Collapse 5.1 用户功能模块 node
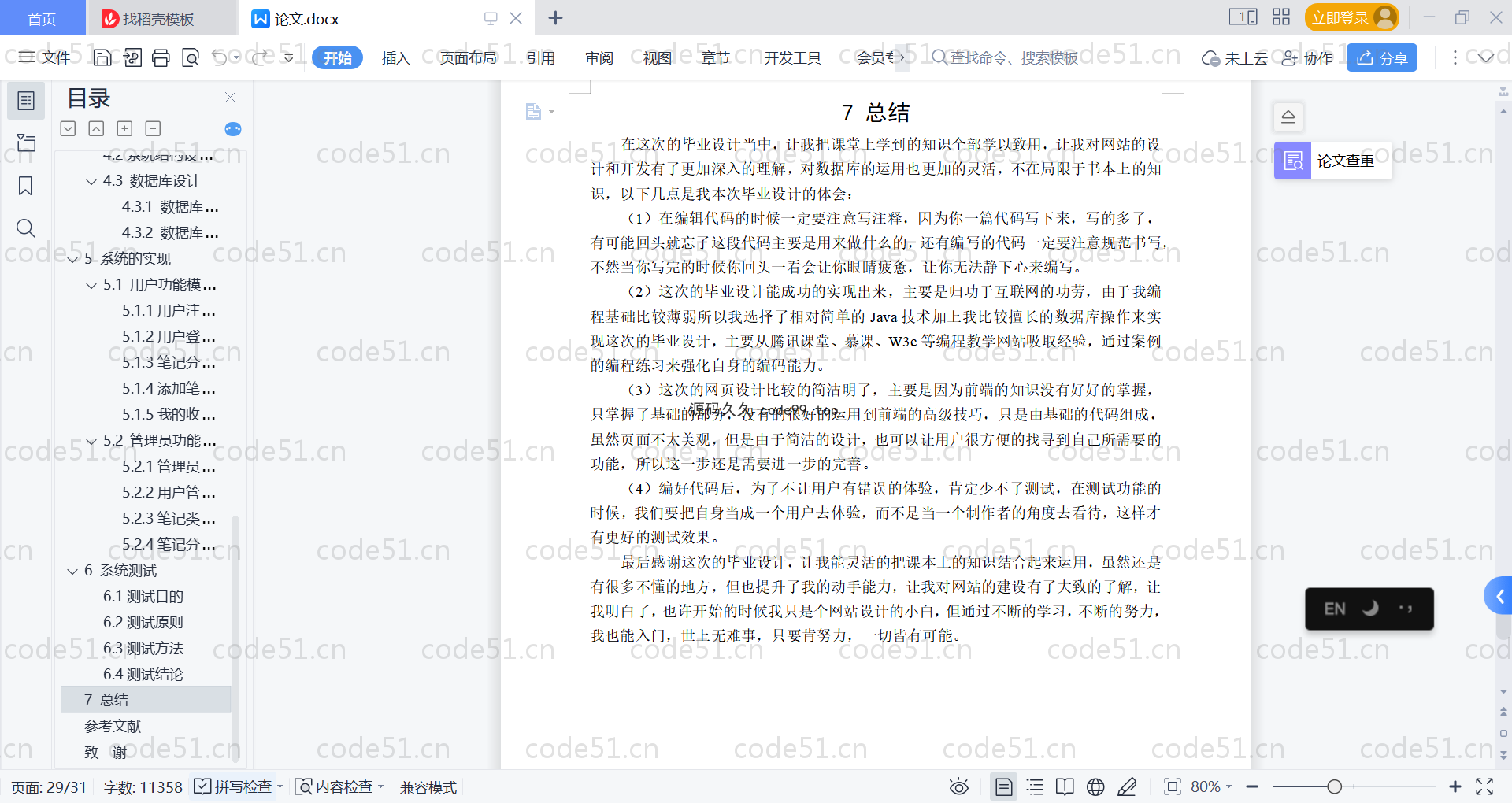The image size is (1512, 803). (x=91, y=286)
